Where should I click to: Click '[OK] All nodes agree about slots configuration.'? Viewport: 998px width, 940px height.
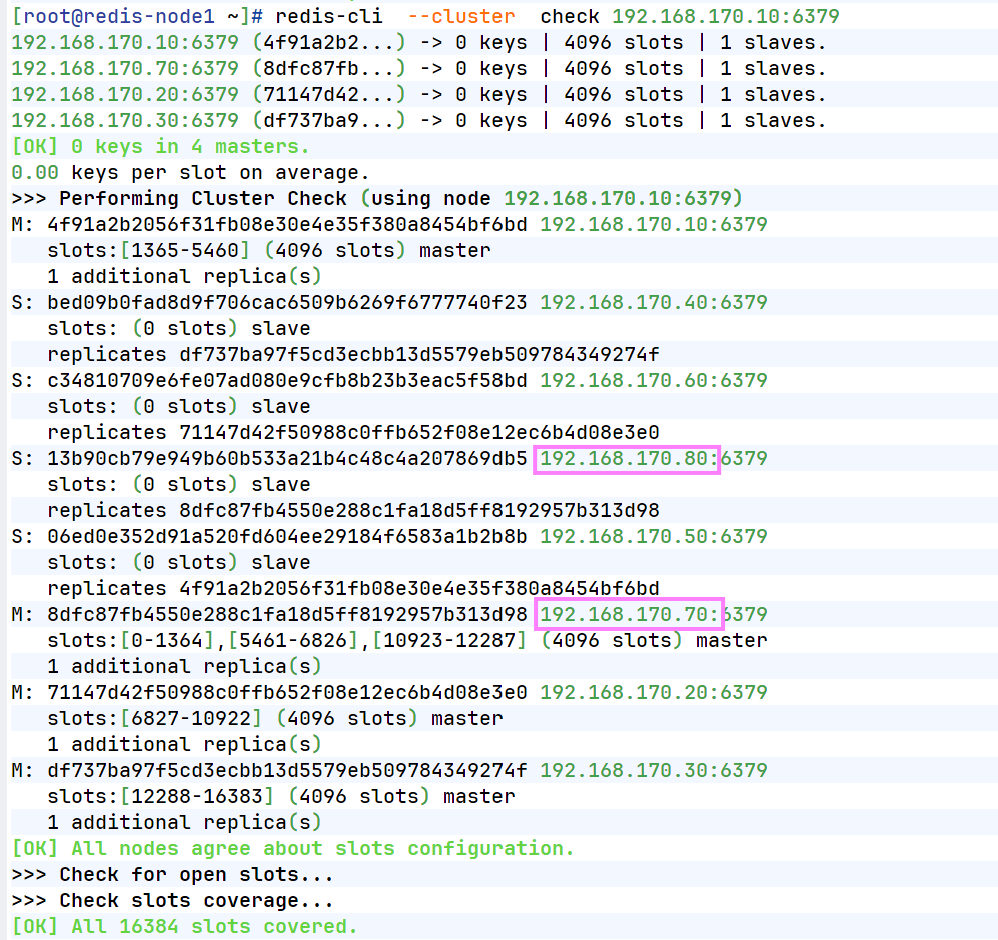point(293,849)
